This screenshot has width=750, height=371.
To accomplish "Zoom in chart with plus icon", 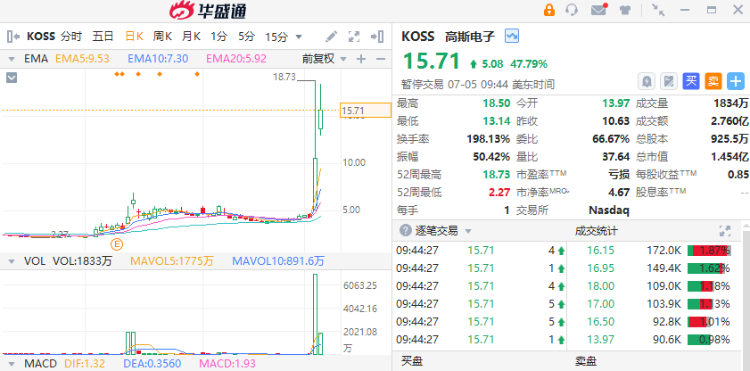I will [361, 59].
